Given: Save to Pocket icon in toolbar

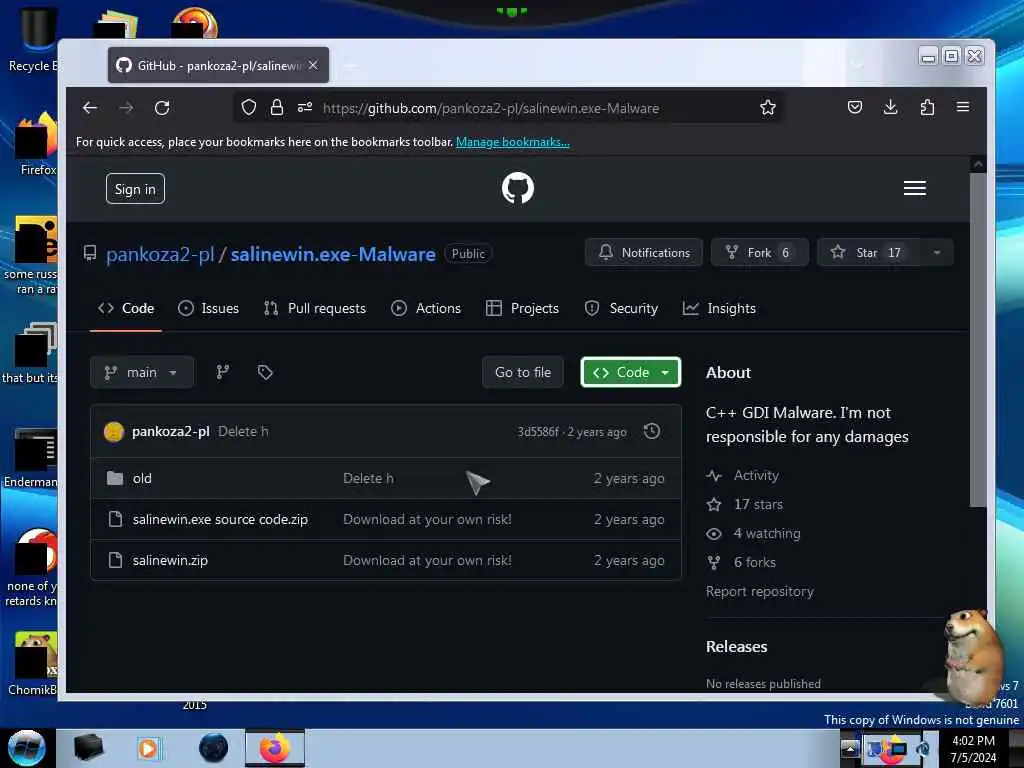Looking at the screenshot, I should coord(855,107).
